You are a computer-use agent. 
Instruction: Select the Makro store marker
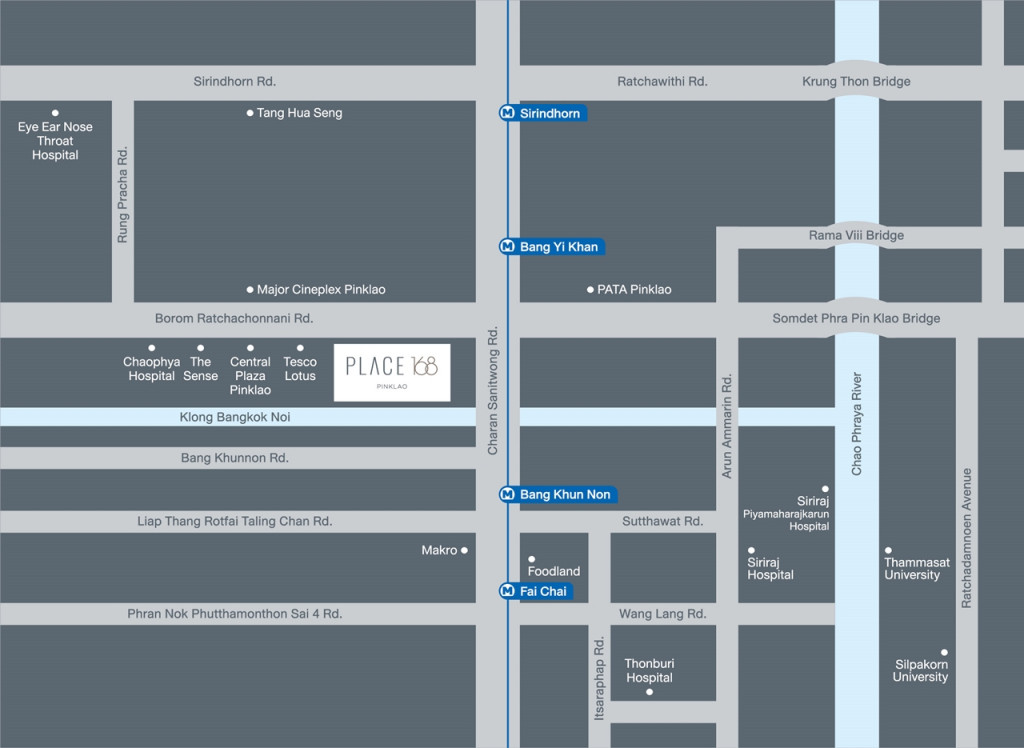pyautogui.click(x=463, y=549)
